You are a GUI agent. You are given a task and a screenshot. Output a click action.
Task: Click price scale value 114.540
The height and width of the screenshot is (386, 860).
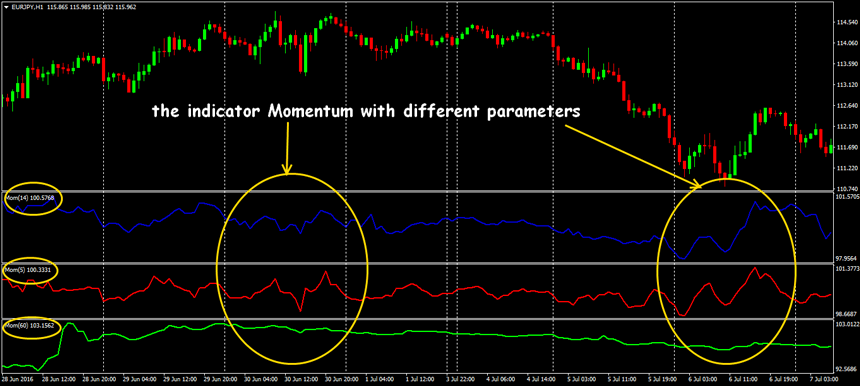[x=847, y=23]
